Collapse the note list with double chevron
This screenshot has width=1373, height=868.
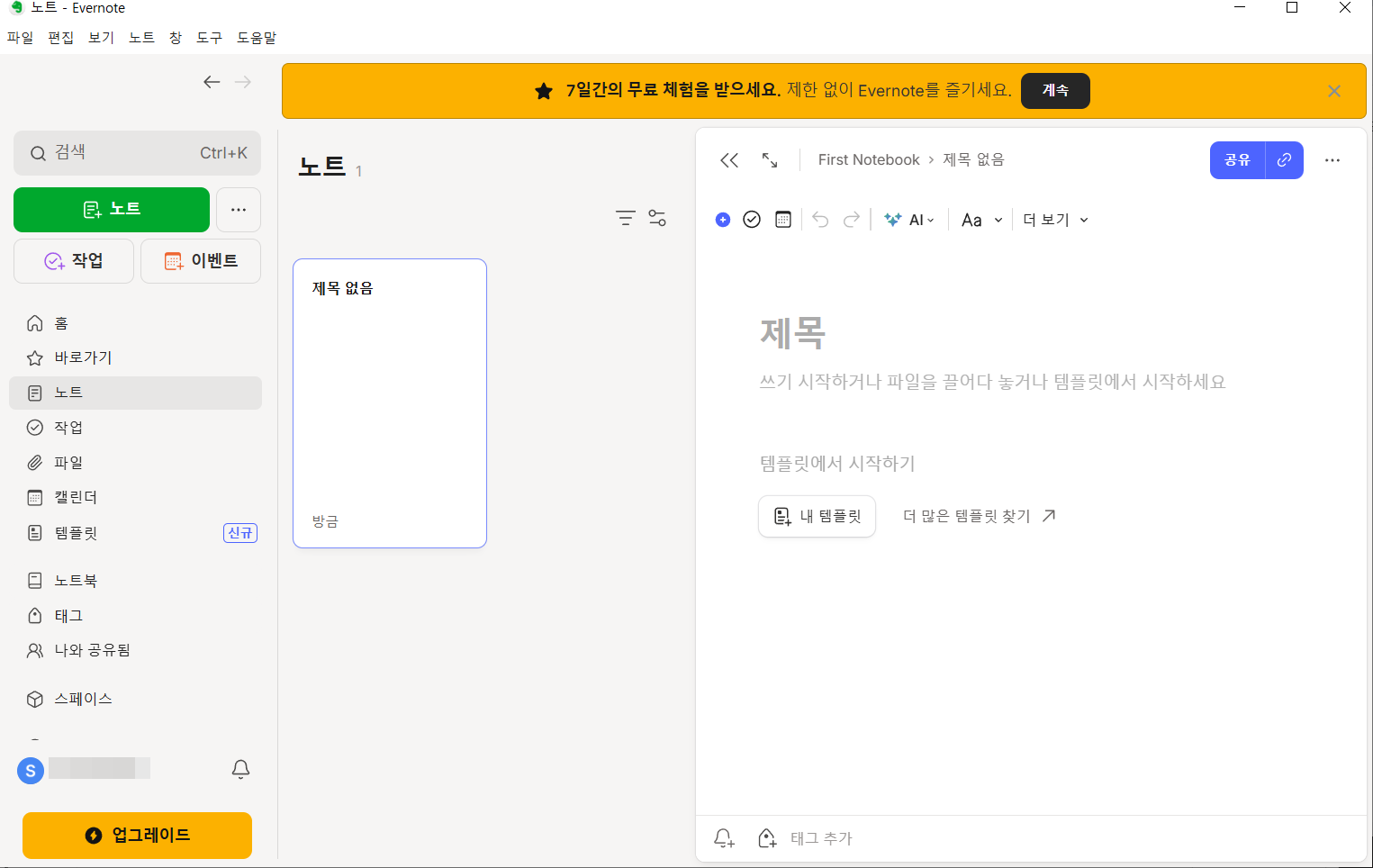[x=729, y=160]
